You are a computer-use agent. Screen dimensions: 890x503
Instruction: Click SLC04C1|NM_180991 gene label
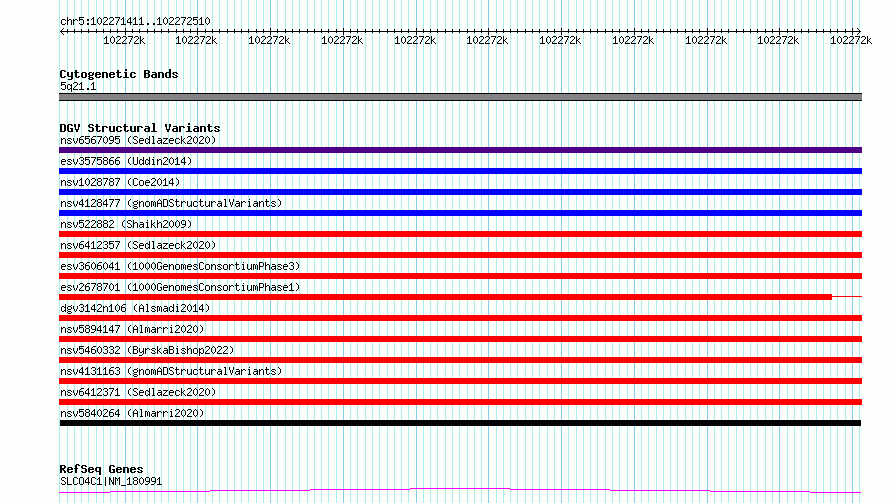(x=111, y=481)
